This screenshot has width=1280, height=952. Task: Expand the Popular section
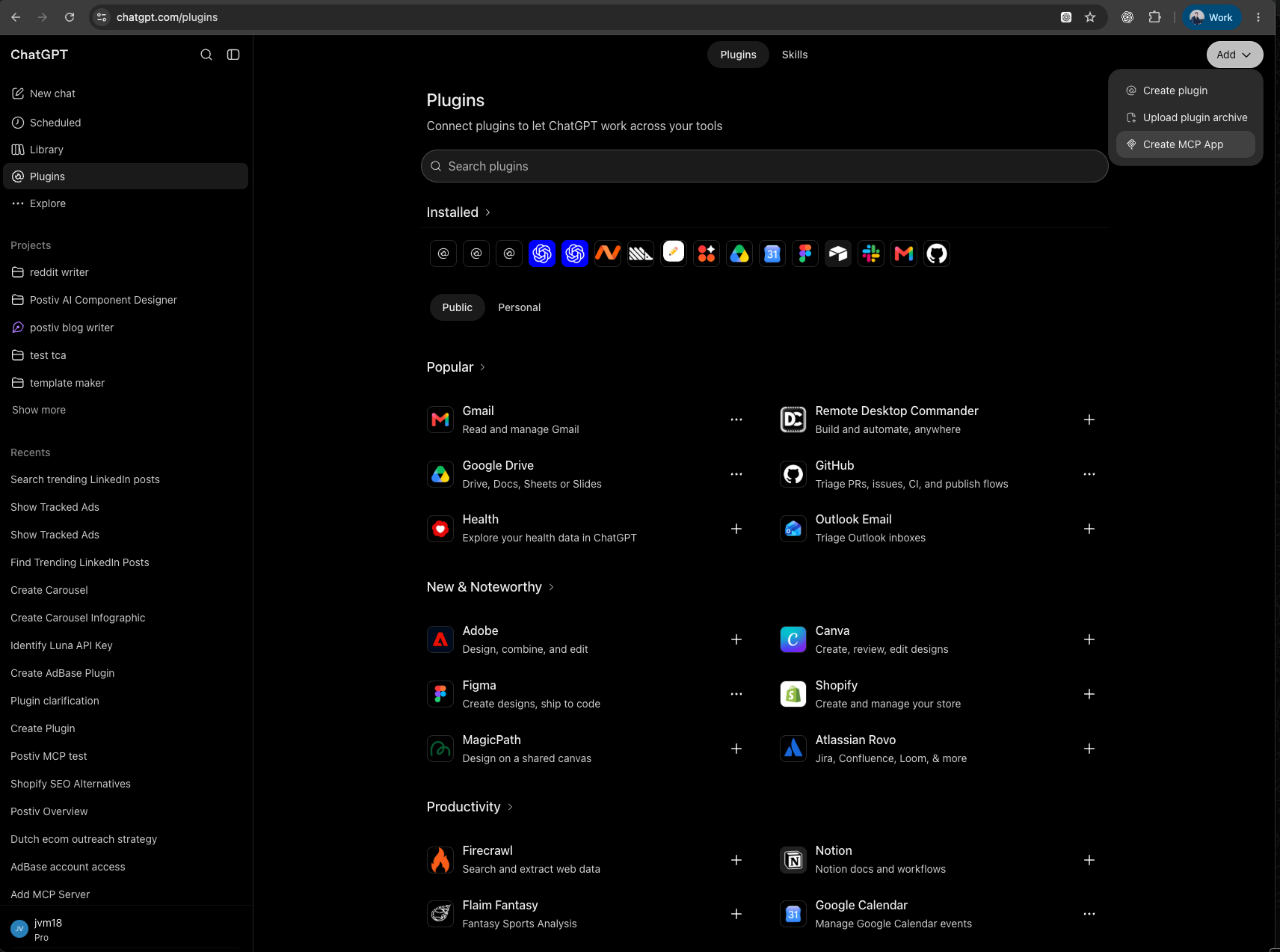(456, 367)
